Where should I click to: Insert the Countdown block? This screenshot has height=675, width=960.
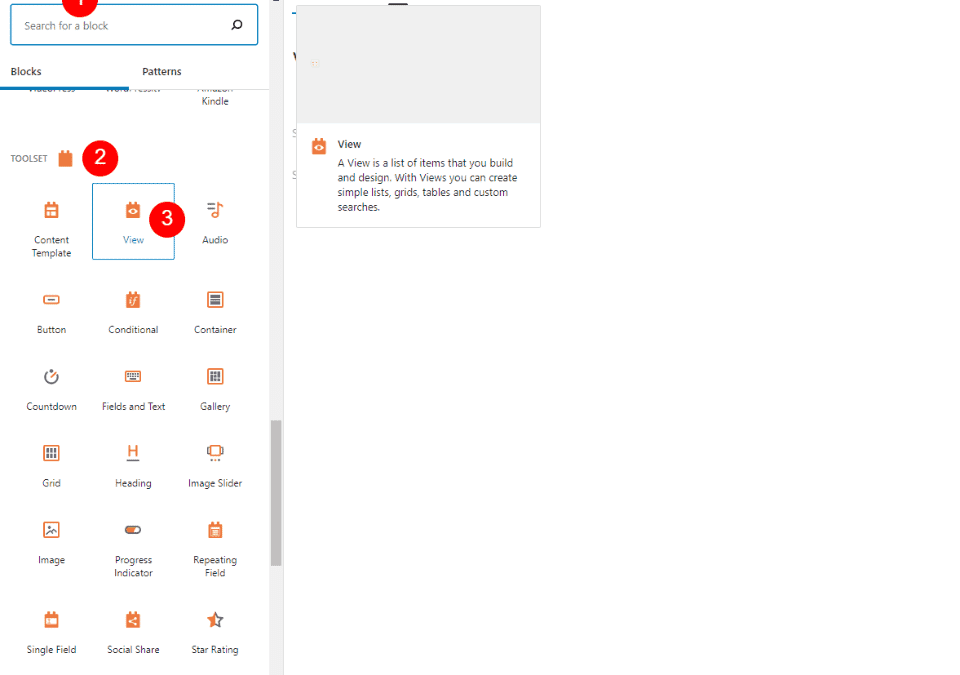[x=51, y=390]
